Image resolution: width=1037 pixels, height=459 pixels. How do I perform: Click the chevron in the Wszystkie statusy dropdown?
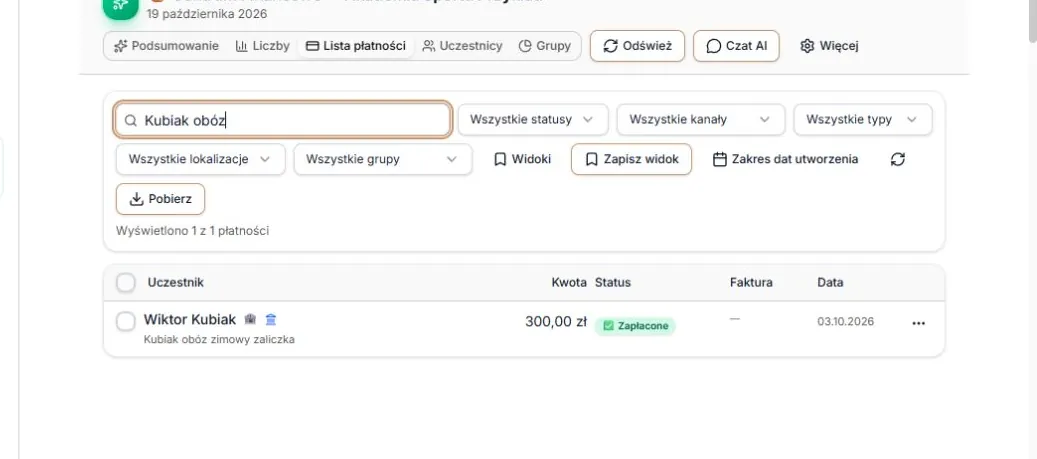[587, 120]
